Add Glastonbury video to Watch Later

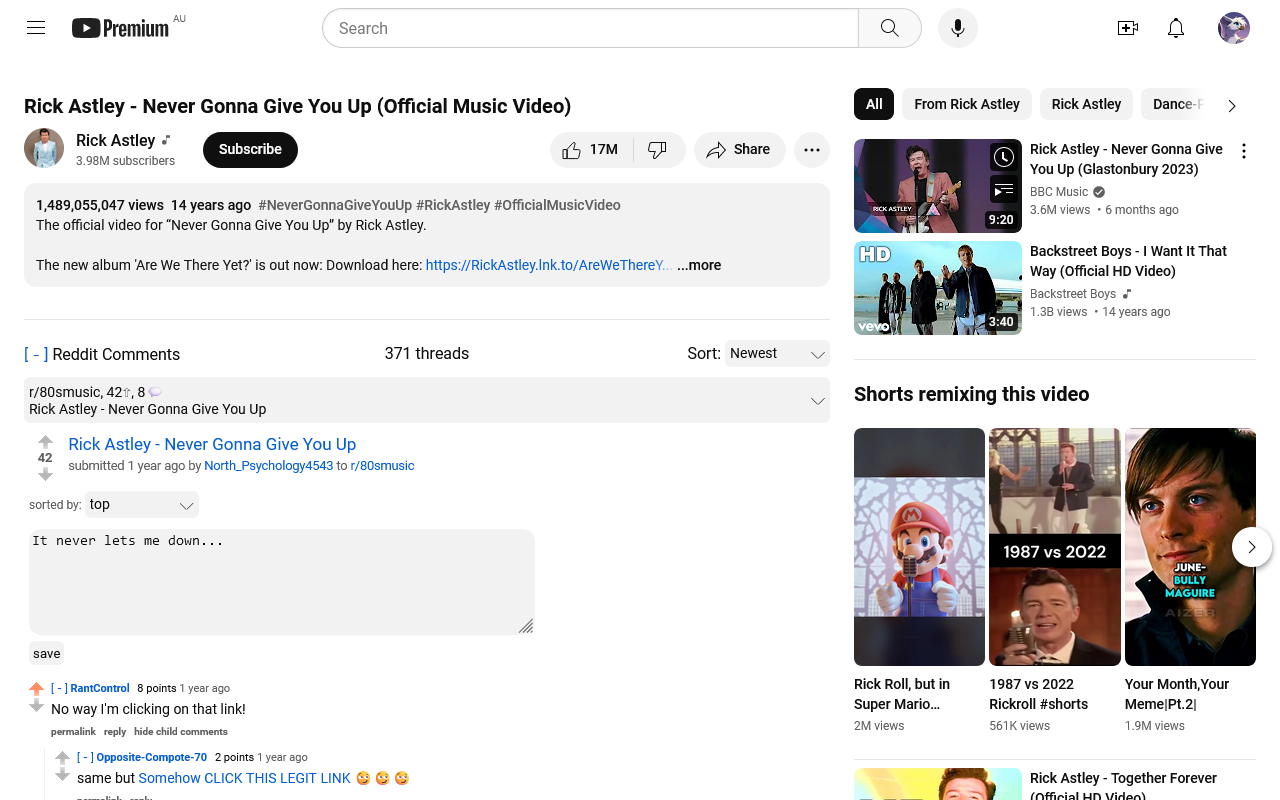pyautogui.click(x=1003, y=157)
